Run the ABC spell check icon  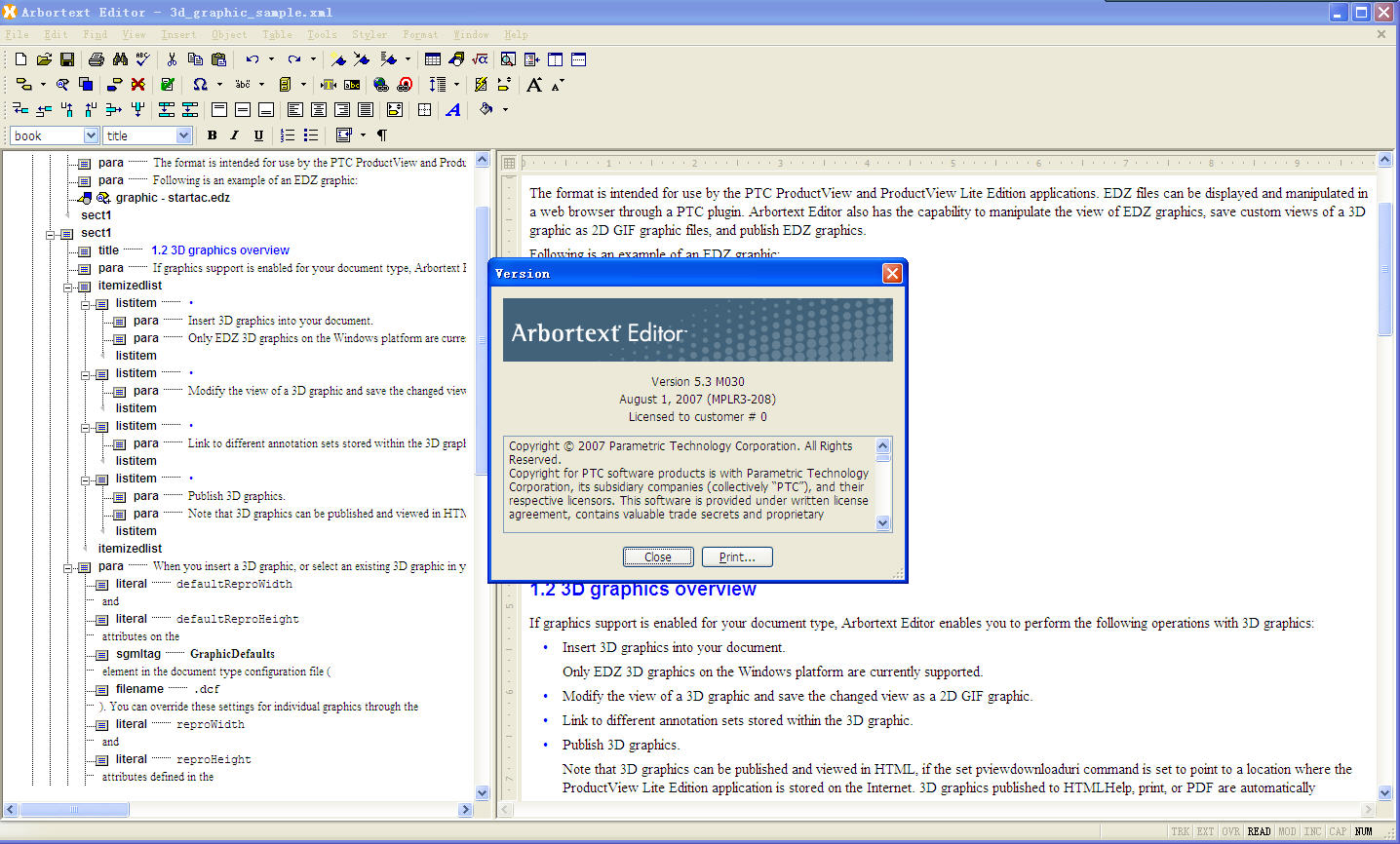point(143,59)
